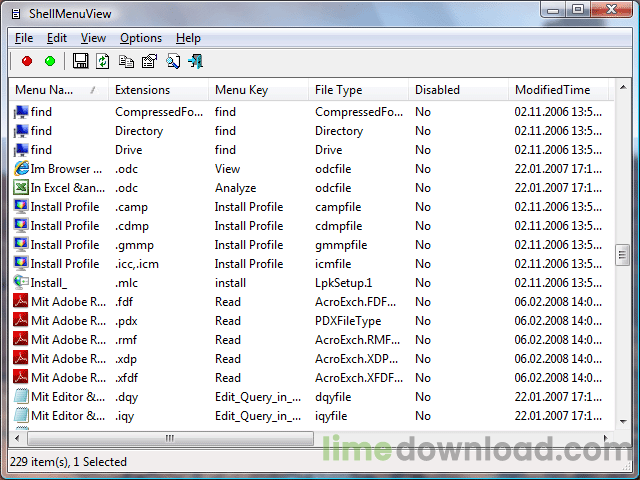
Task: Open the Help menu
Action: click(188, 38)
